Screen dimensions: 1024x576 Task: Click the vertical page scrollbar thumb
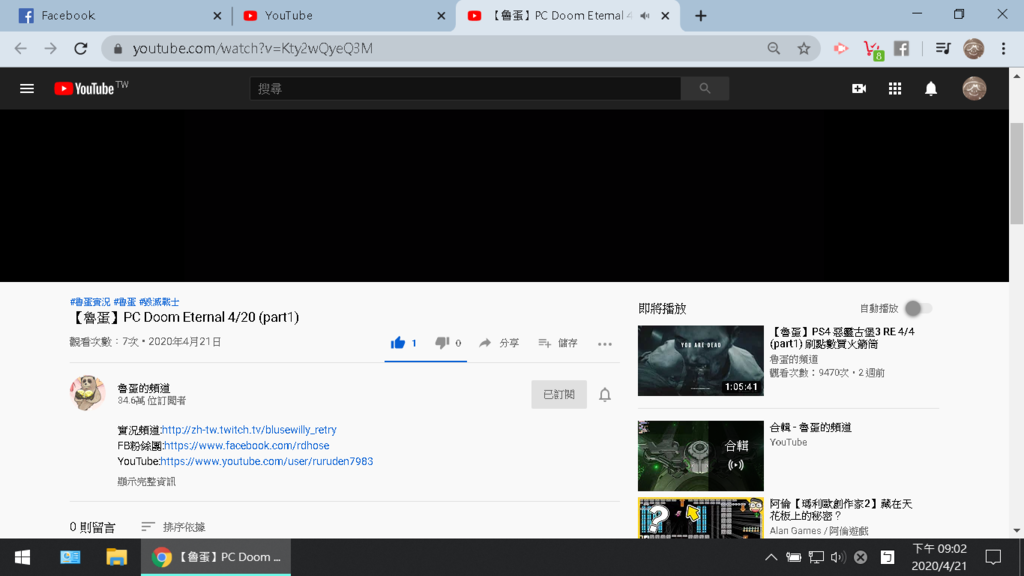pyautogui.click(x=1016, y=173)
